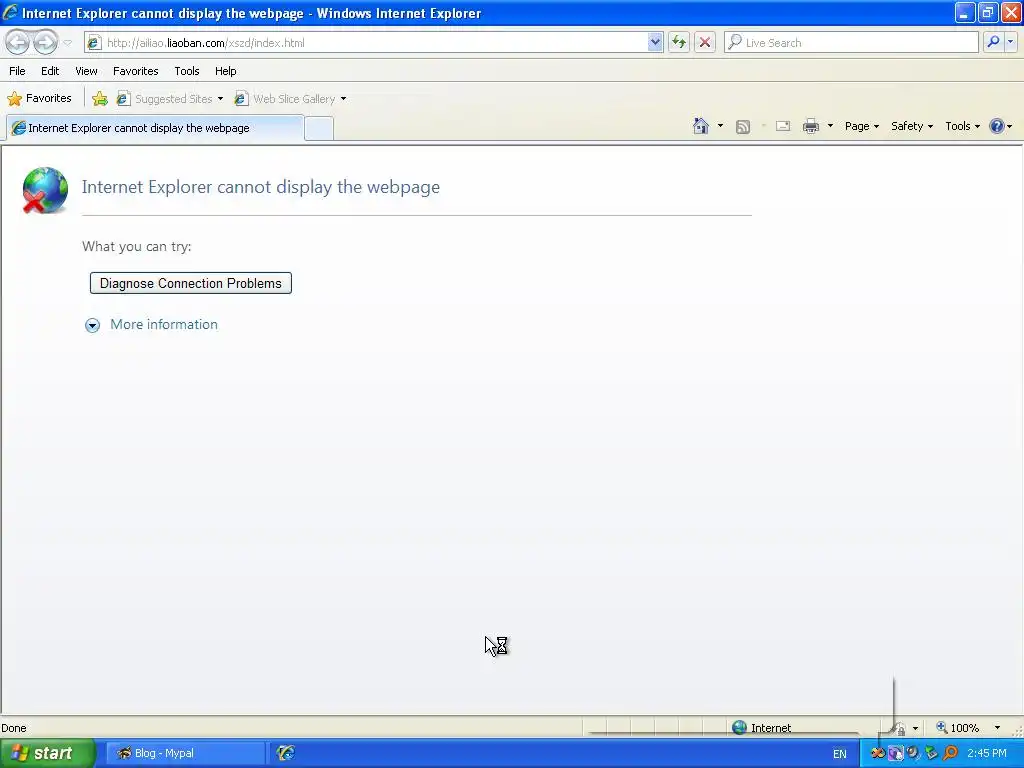Switch to Blog - Mypal taskbar window
The height and width of the screenshot is (768, 1024).
[x=185, y=753]
